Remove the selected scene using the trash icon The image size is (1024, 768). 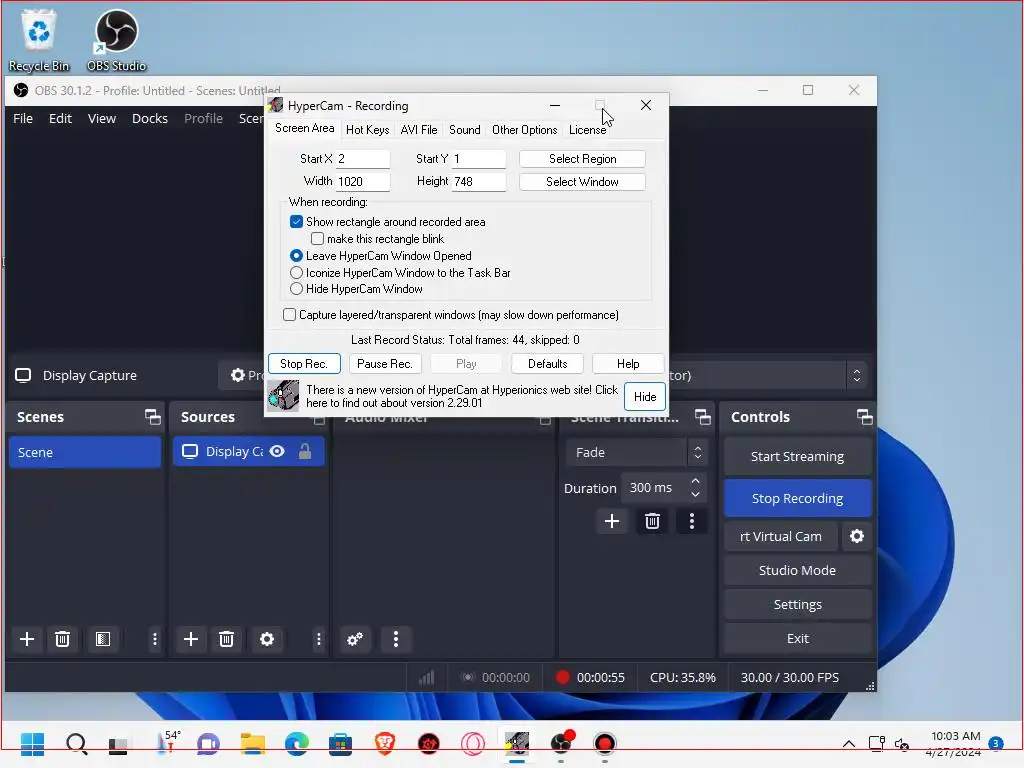pyautogui.click(x=62, y=639)
